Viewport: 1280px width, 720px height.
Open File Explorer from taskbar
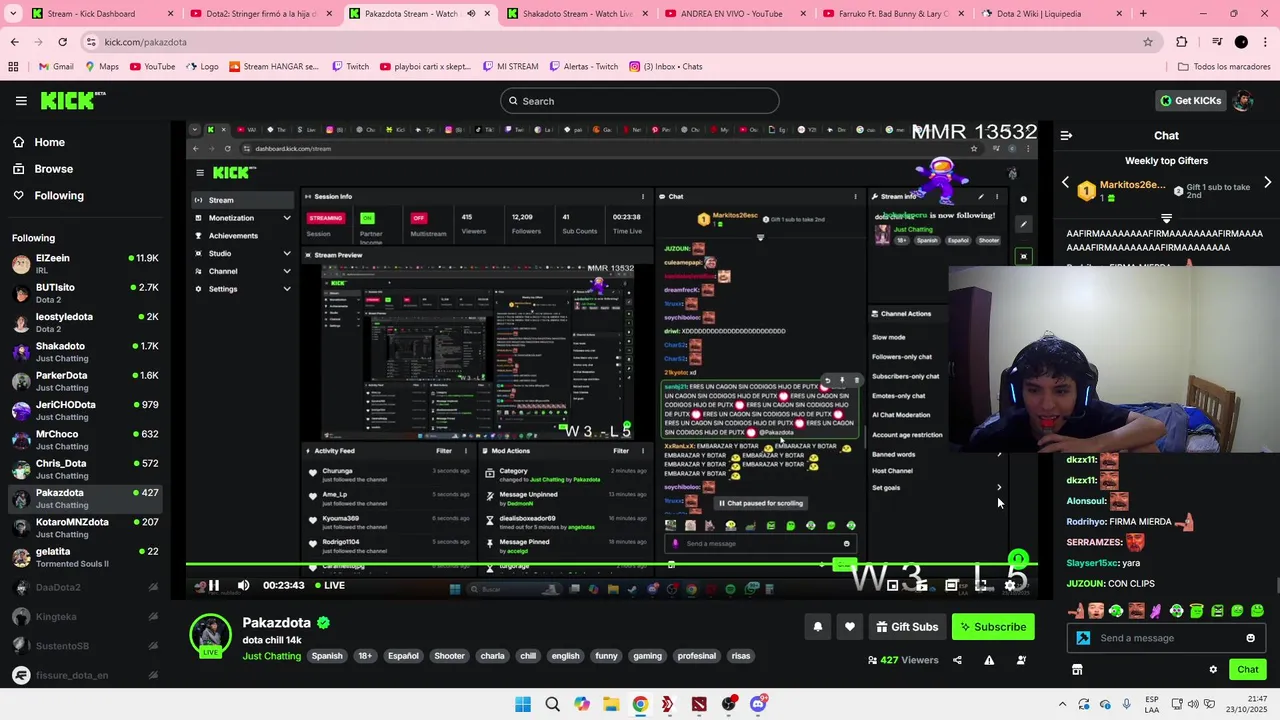(611, 704)
